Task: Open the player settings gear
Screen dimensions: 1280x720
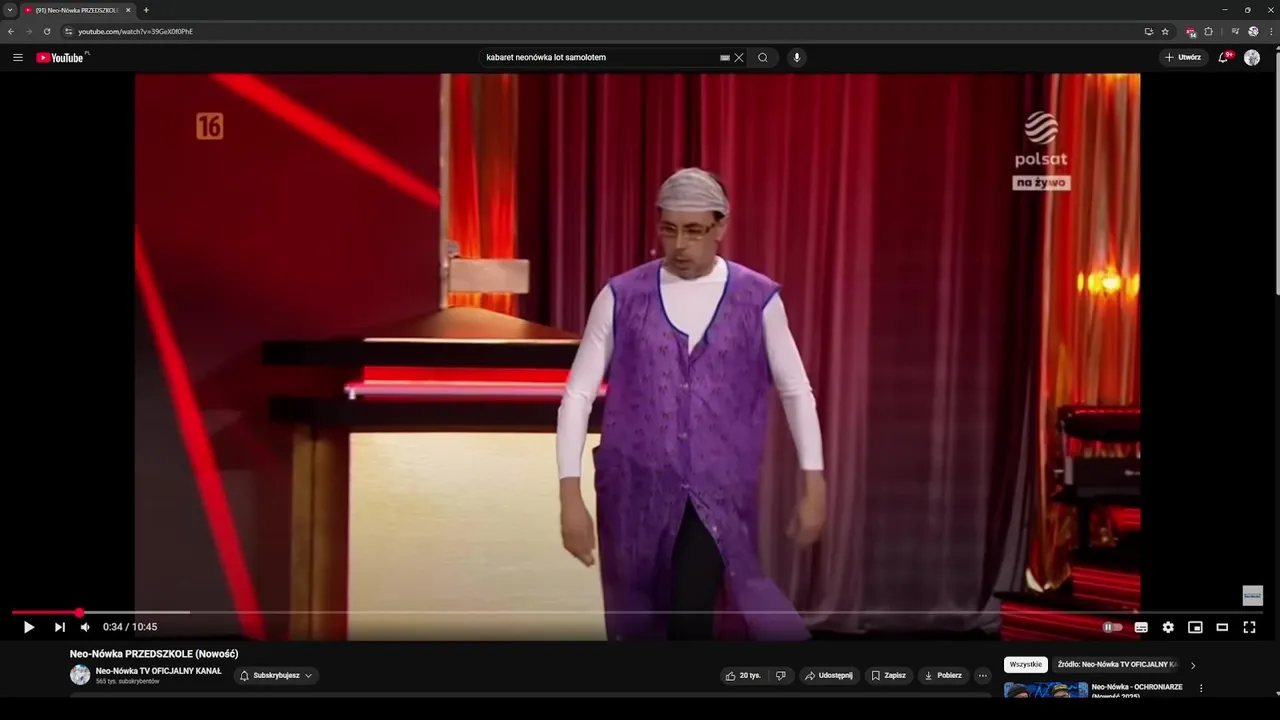Action: (1168, 627)
